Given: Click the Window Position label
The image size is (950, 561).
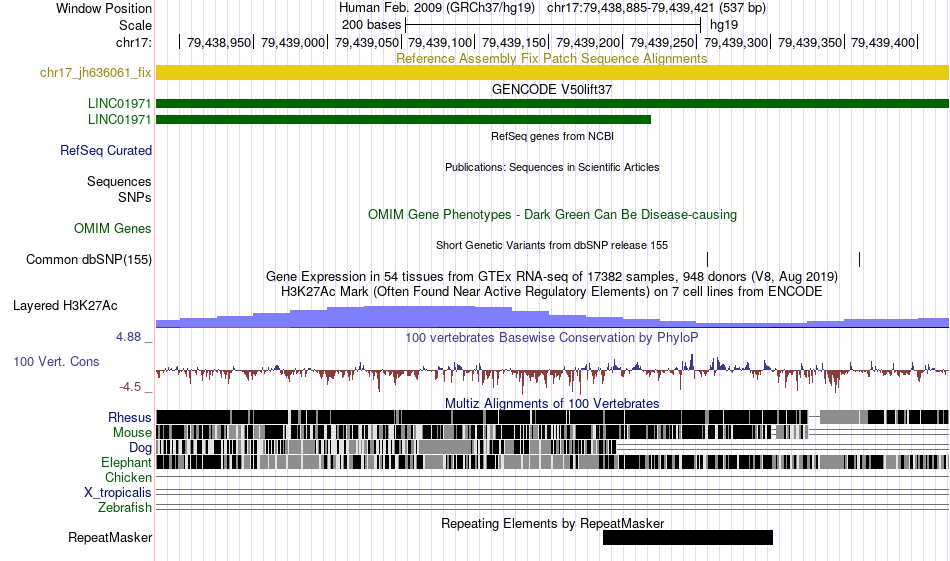Looking at the screenshot, I should (x=104, y=8).
